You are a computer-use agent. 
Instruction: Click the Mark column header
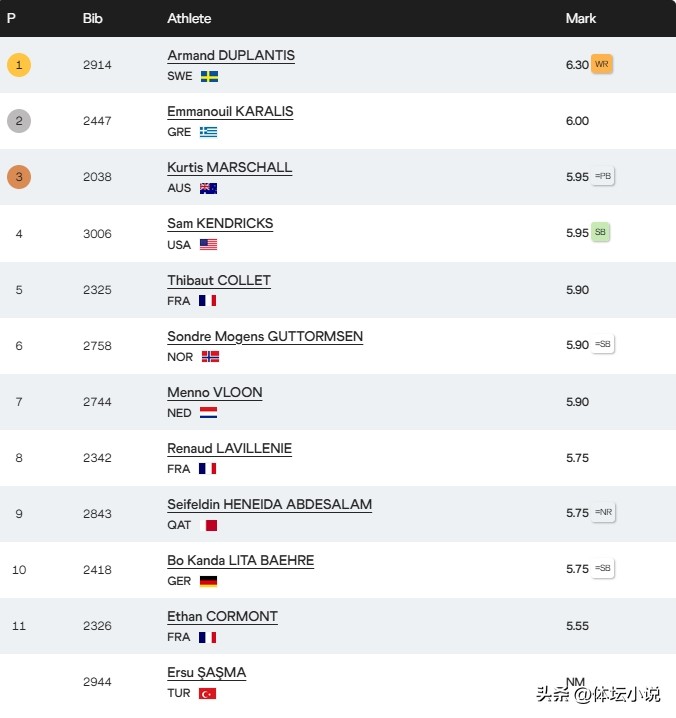click(x=580, y=18)
